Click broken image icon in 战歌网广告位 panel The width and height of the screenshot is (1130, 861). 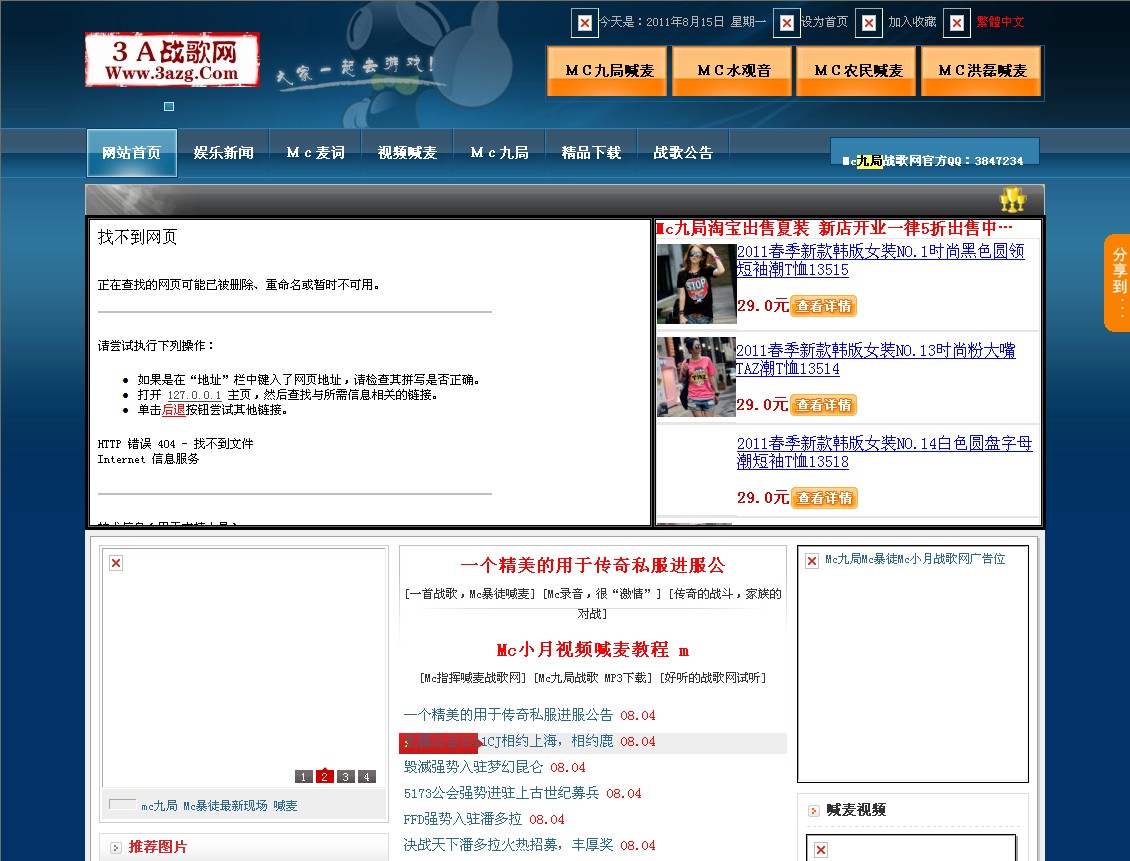812,560
